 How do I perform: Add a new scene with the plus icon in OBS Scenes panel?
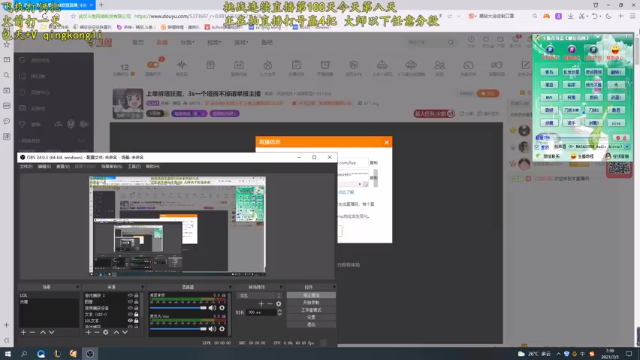(23, 332)
